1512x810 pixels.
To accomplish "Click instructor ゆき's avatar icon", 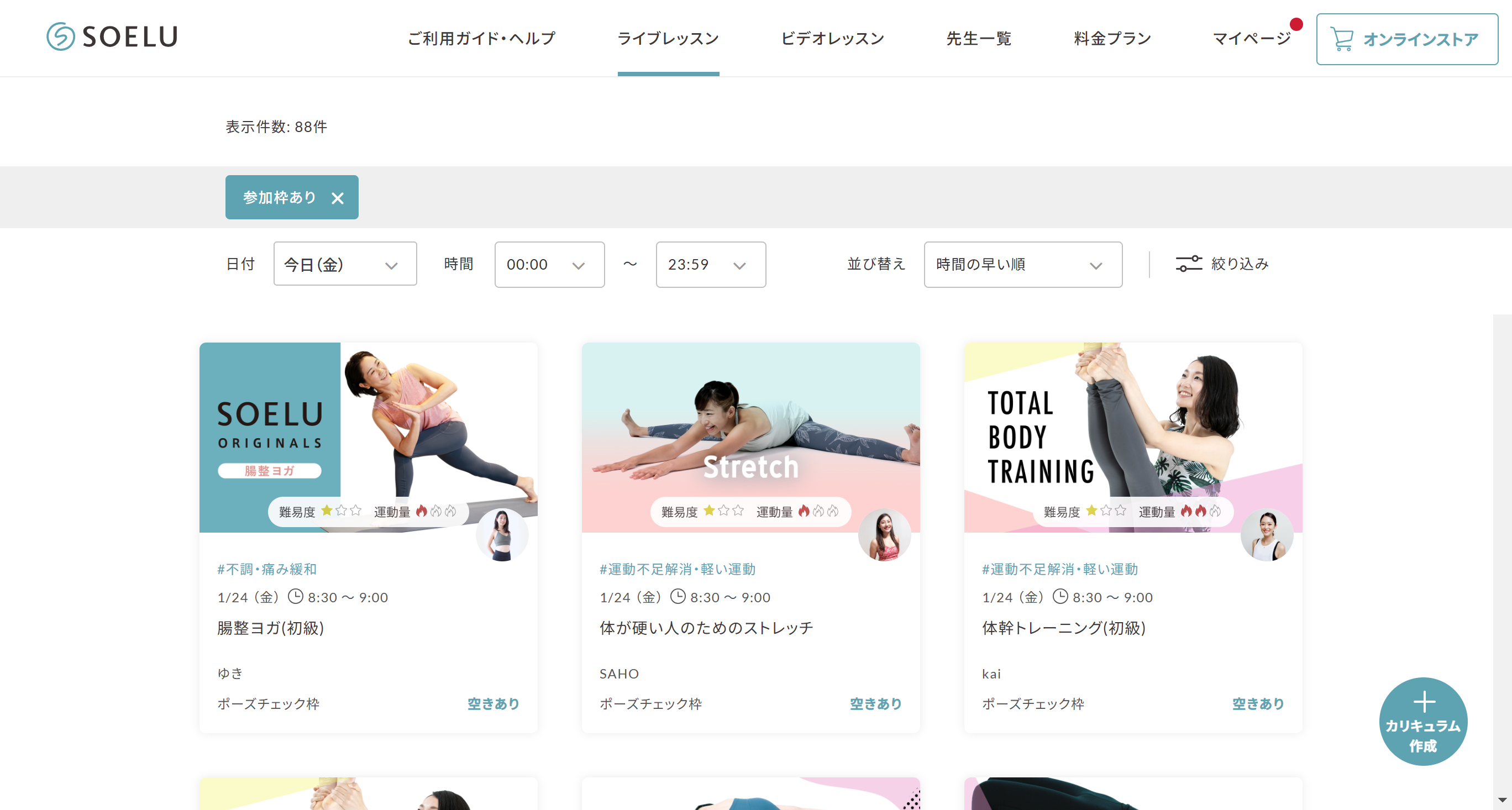I will click(502, 535).
